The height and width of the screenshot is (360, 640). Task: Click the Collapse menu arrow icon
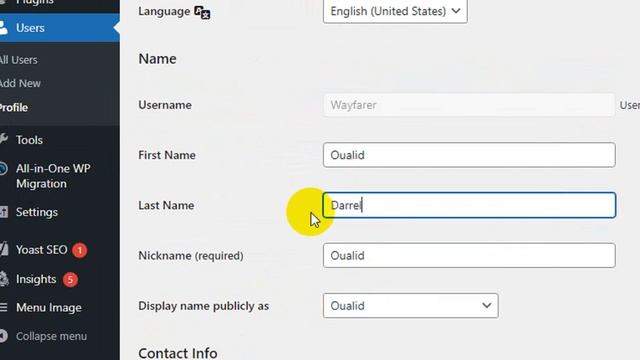point(4,336)
